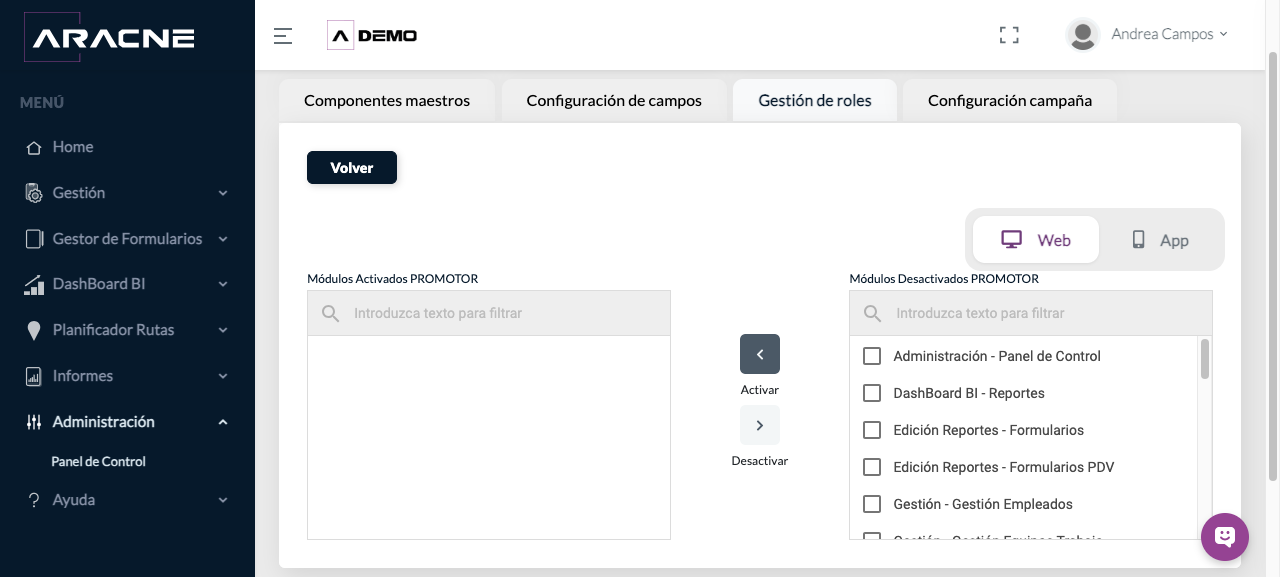The height and width of the screenshot is (577, 1280).
Task: Switch to Configuración de campos tab
Action: [x=614, y=100]
